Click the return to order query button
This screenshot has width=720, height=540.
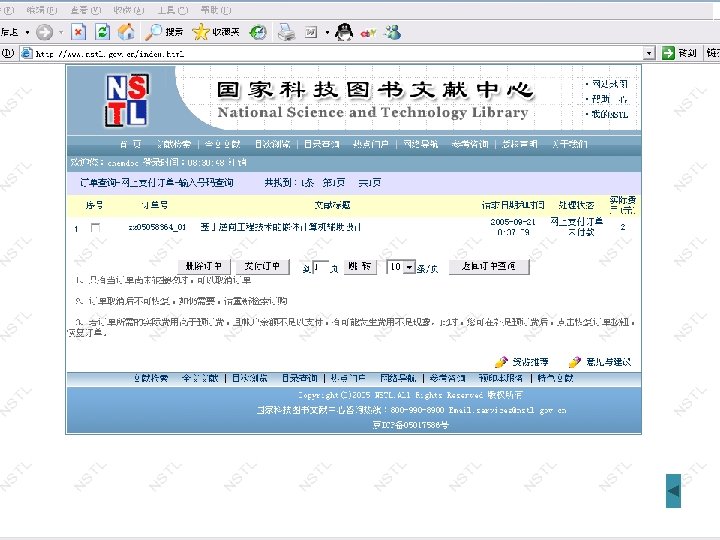489,266
